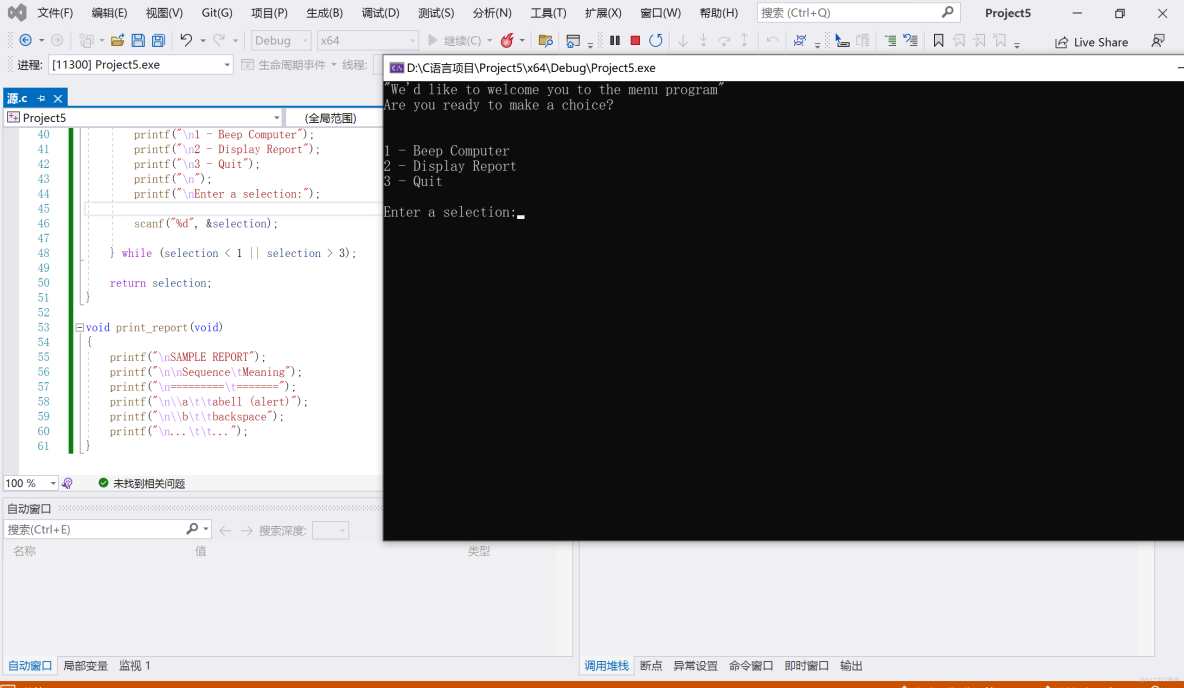Open the 帮助(H) menu

[x=718, y=13]
